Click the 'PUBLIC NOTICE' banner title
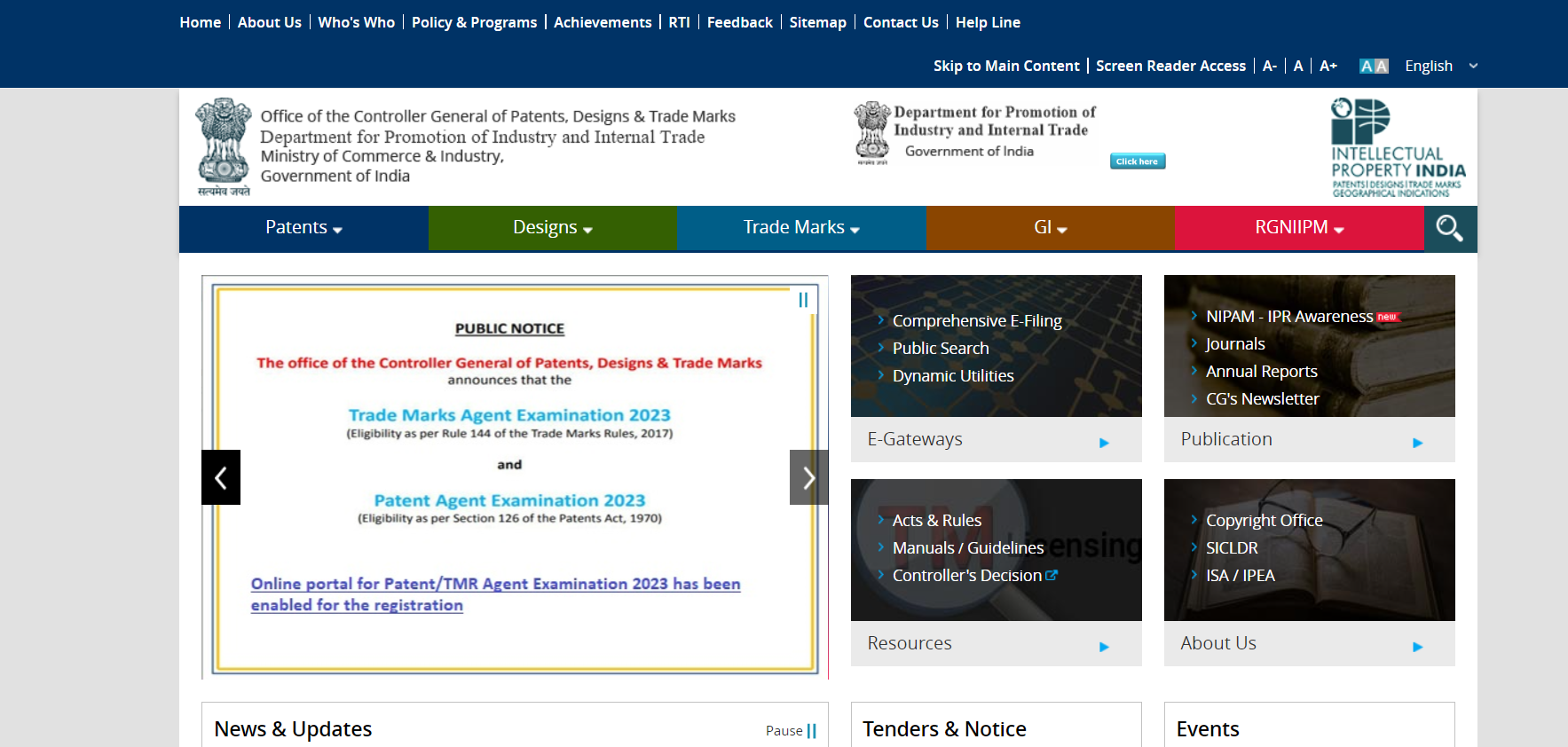Image resolution: width=1568 pixels, height=747 pixels. pyautogui.click(x=509, y=328)
